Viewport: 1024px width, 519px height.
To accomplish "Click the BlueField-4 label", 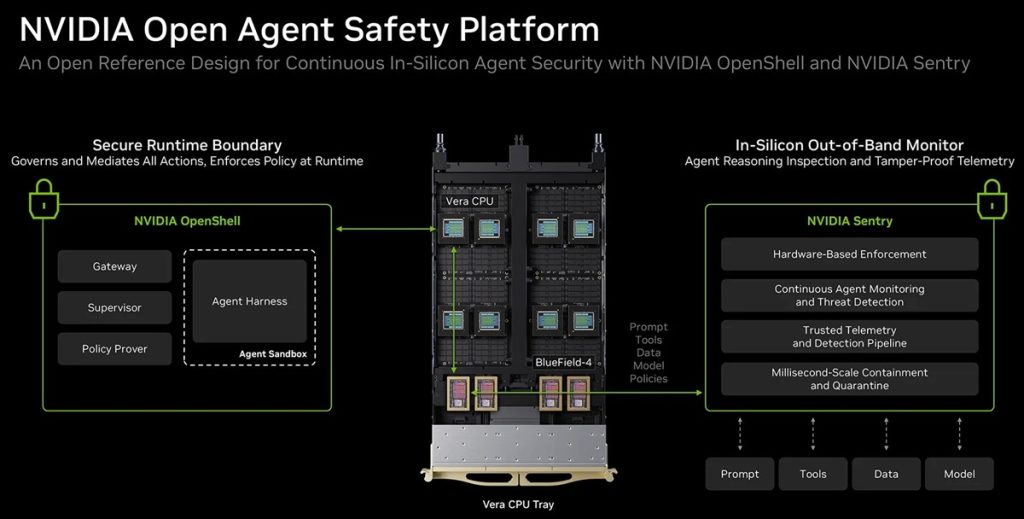I will tap(564, 362).
